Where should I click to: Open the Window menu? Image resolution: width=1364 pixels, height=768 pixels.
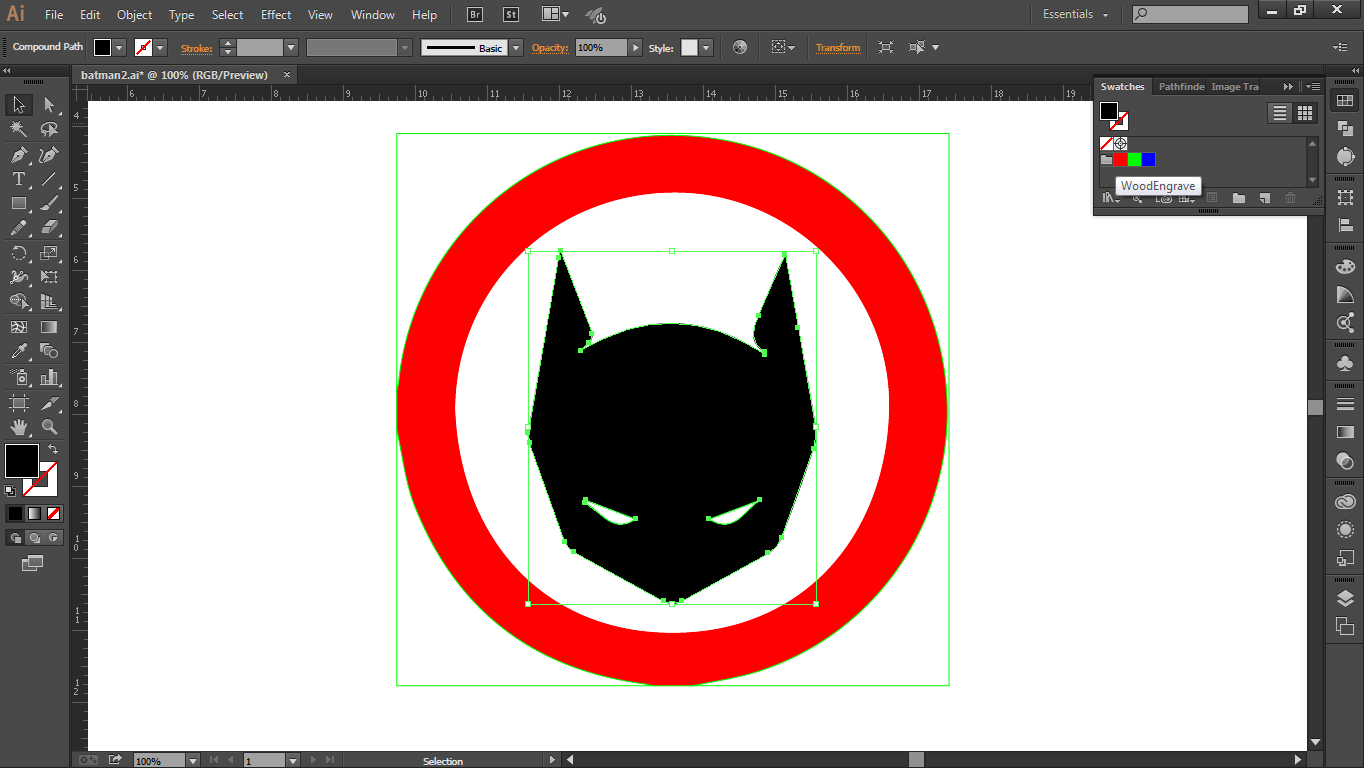coord(373,15)
